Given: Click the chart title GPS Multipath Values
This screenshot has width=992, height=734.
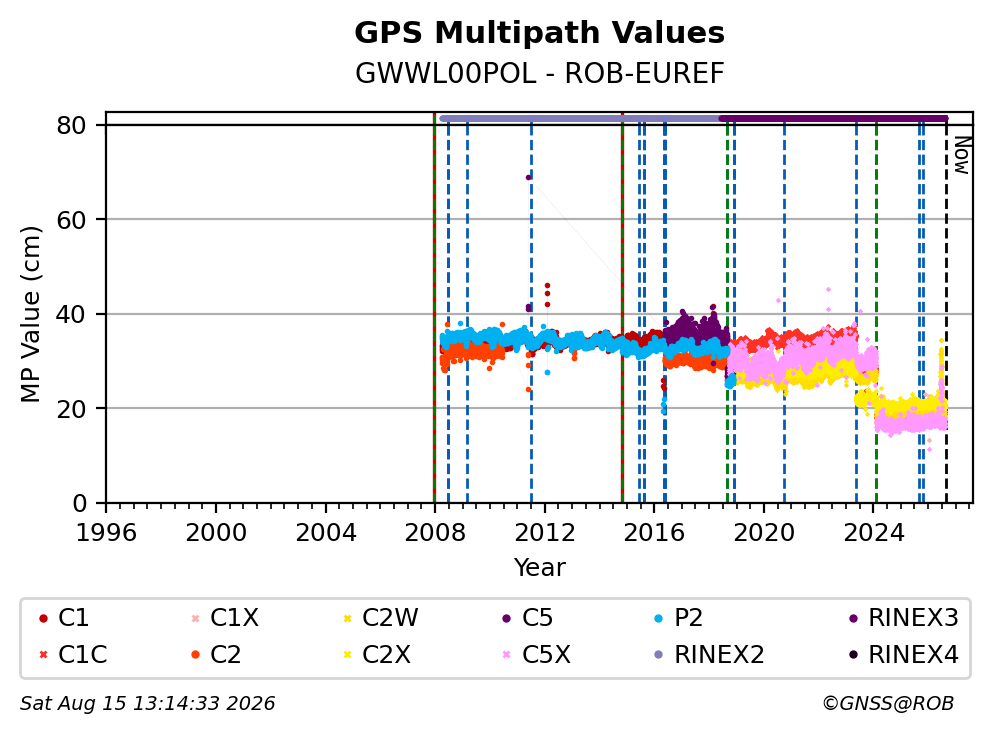Looking at the screenshot, I should (x=539, y=33).
